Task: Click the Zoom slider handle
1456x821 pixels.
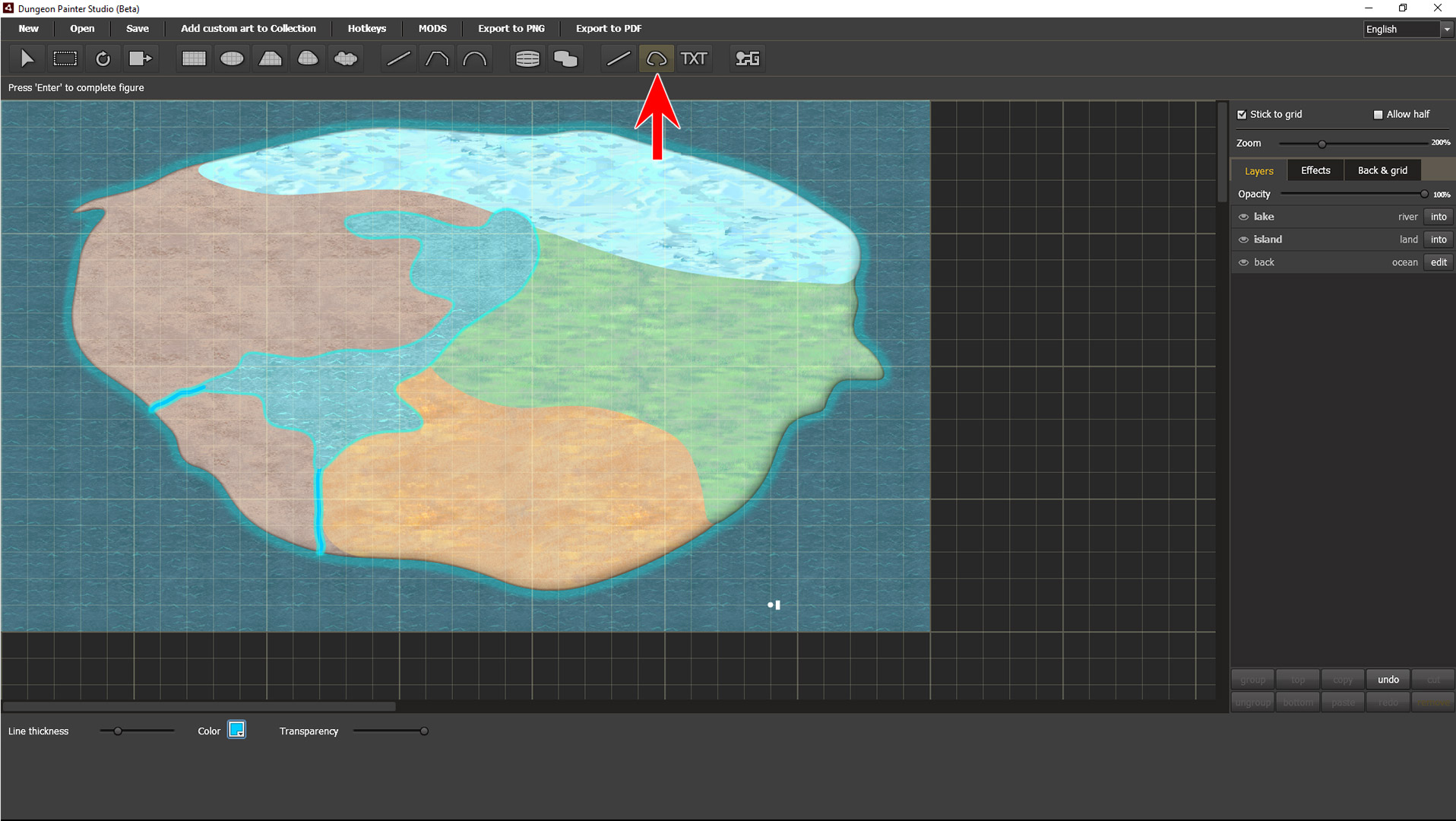Action: [1322, 144]
